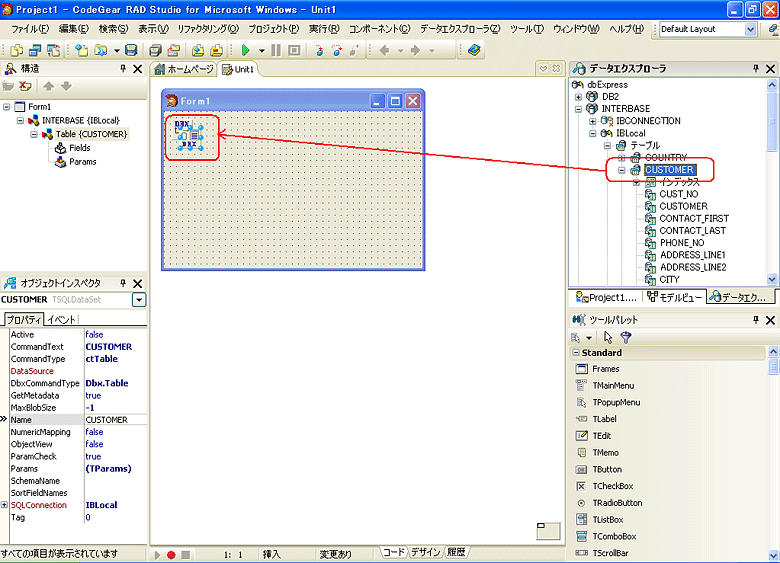
Task: Click the filter icon in Tool Palette
Action: click(626, 338)
